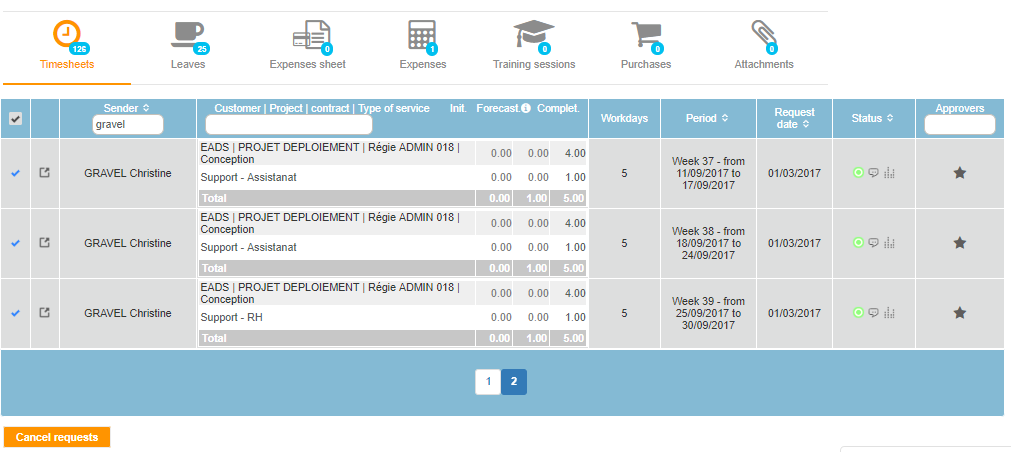Click the green status circle for Week 39
Screen dimensions: 1011x452
point(858,313)
